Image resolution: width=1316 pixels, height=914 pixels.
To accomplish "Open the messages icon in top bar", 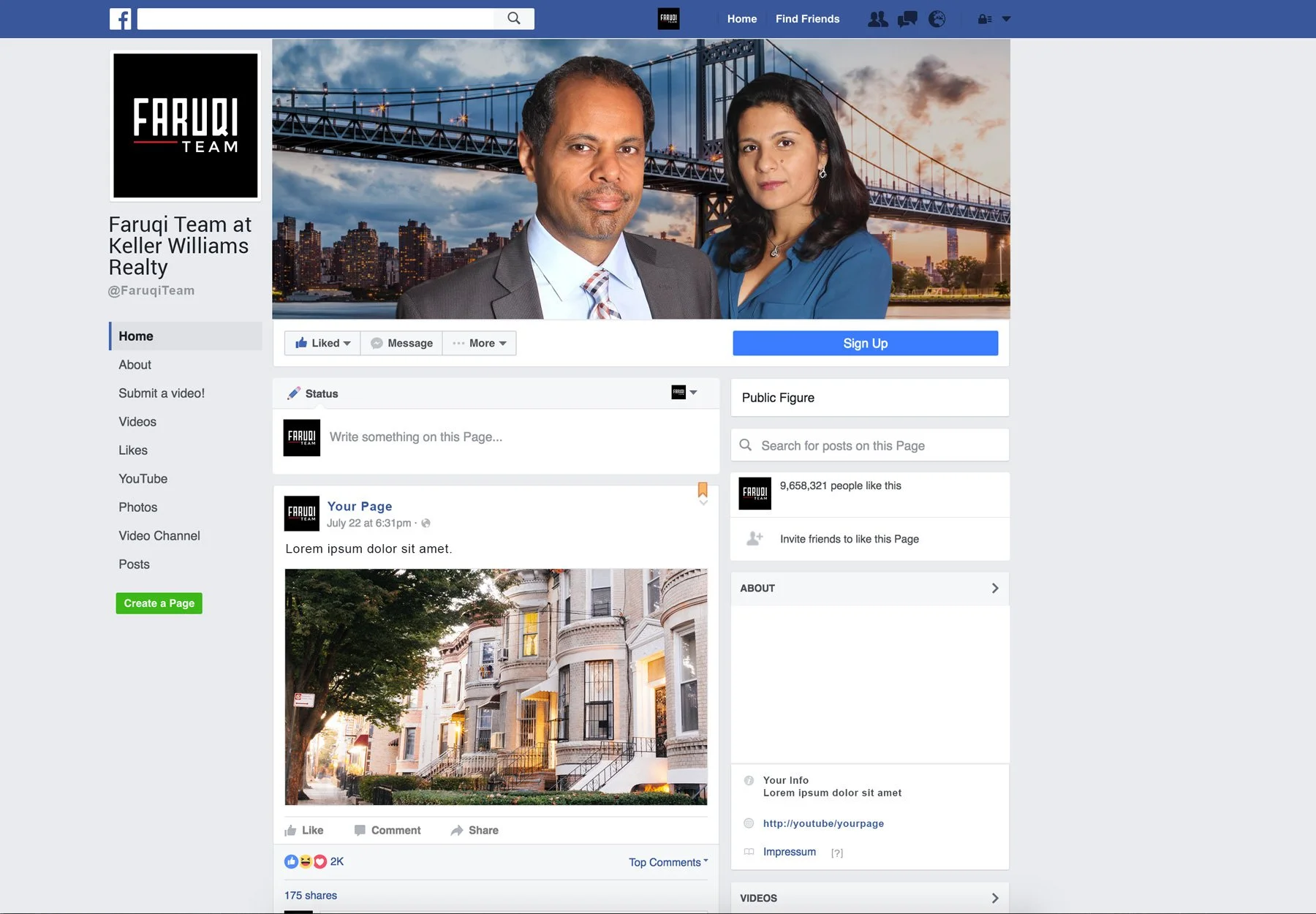I will (907, 19).
